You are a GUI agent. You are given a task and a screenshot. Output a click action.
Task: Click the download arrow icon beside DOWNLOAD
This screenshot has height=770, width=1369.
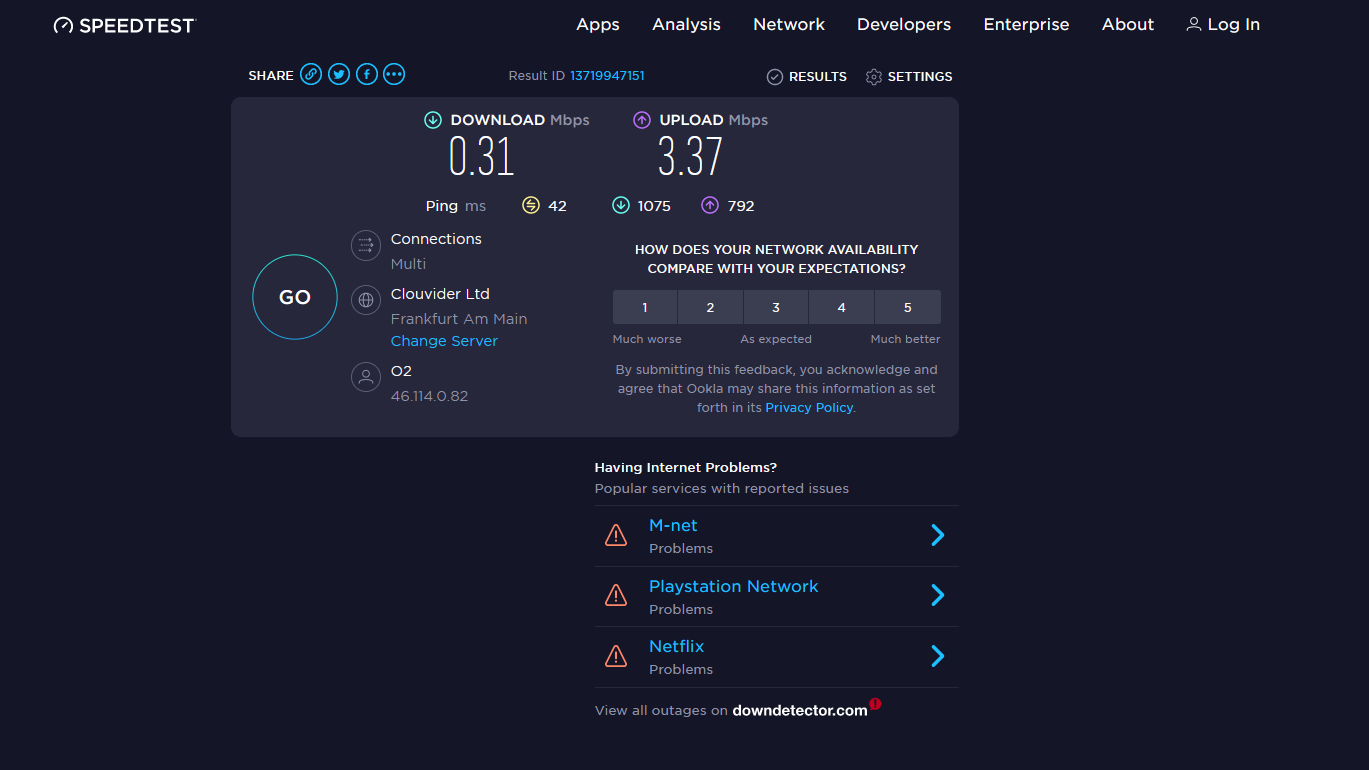tap(433, 120)
